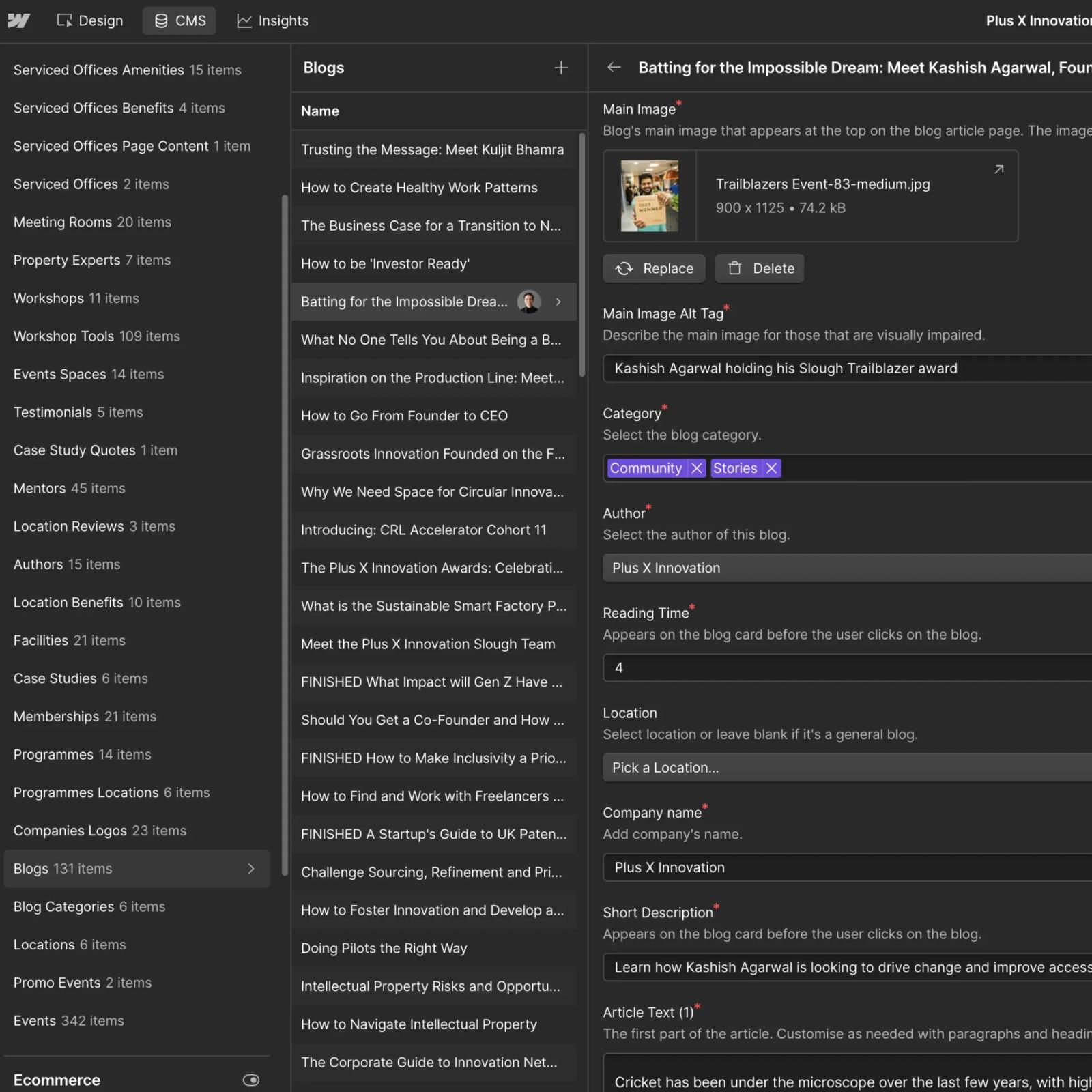
Task: Click the Reading Time input field
Action: [x=847, y=667]
